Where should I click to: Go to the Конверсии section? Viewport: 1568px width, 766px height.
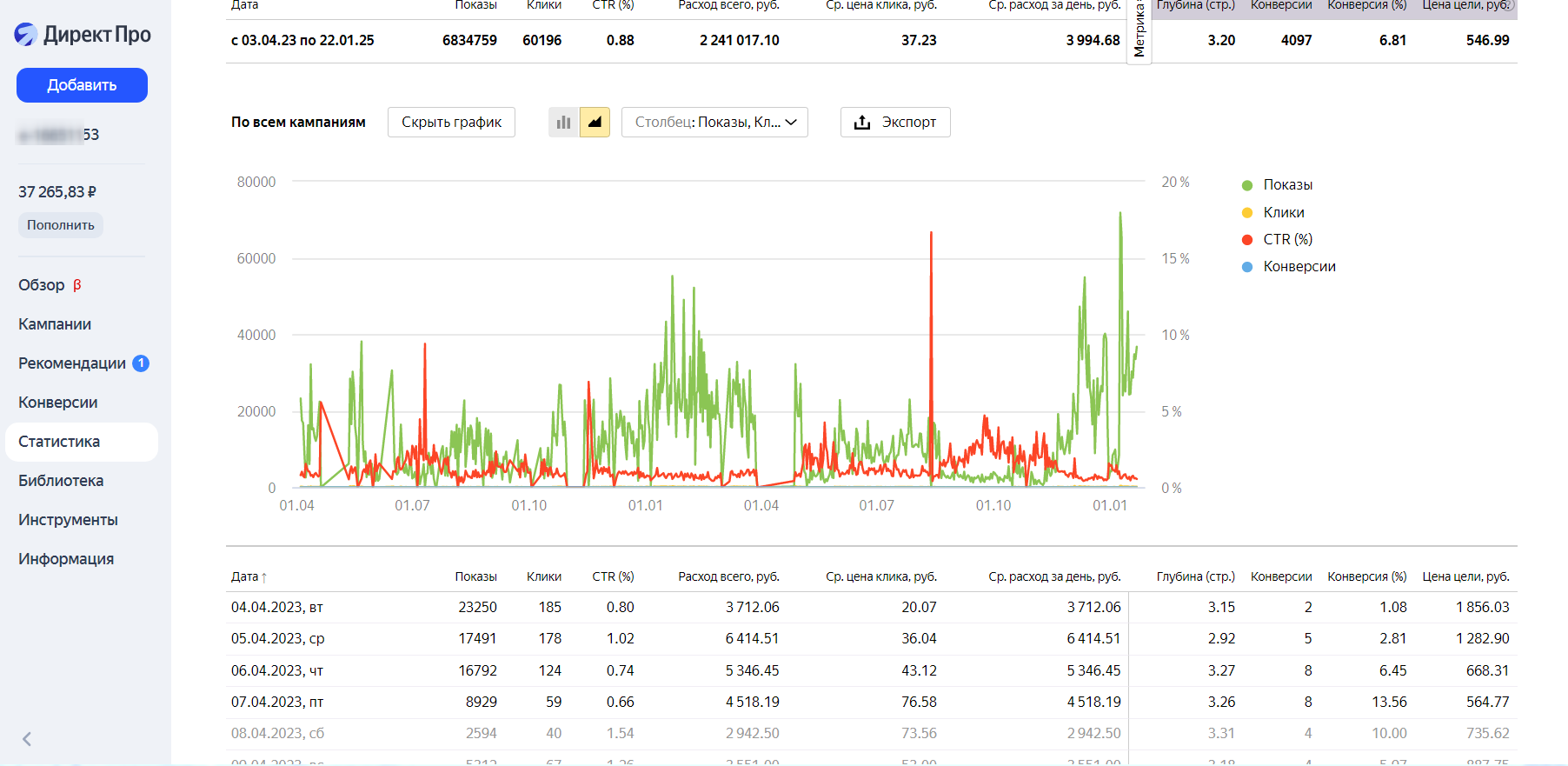(58, 403)
